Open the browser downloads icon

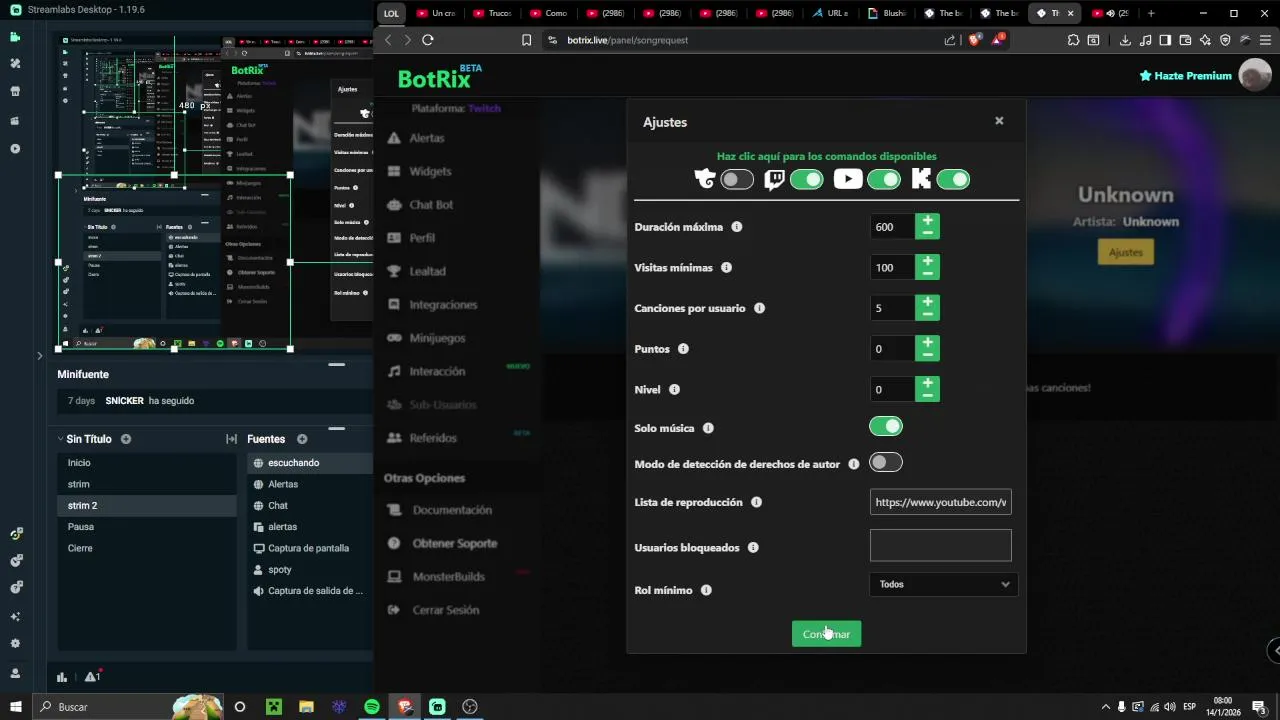[1125, 40]
